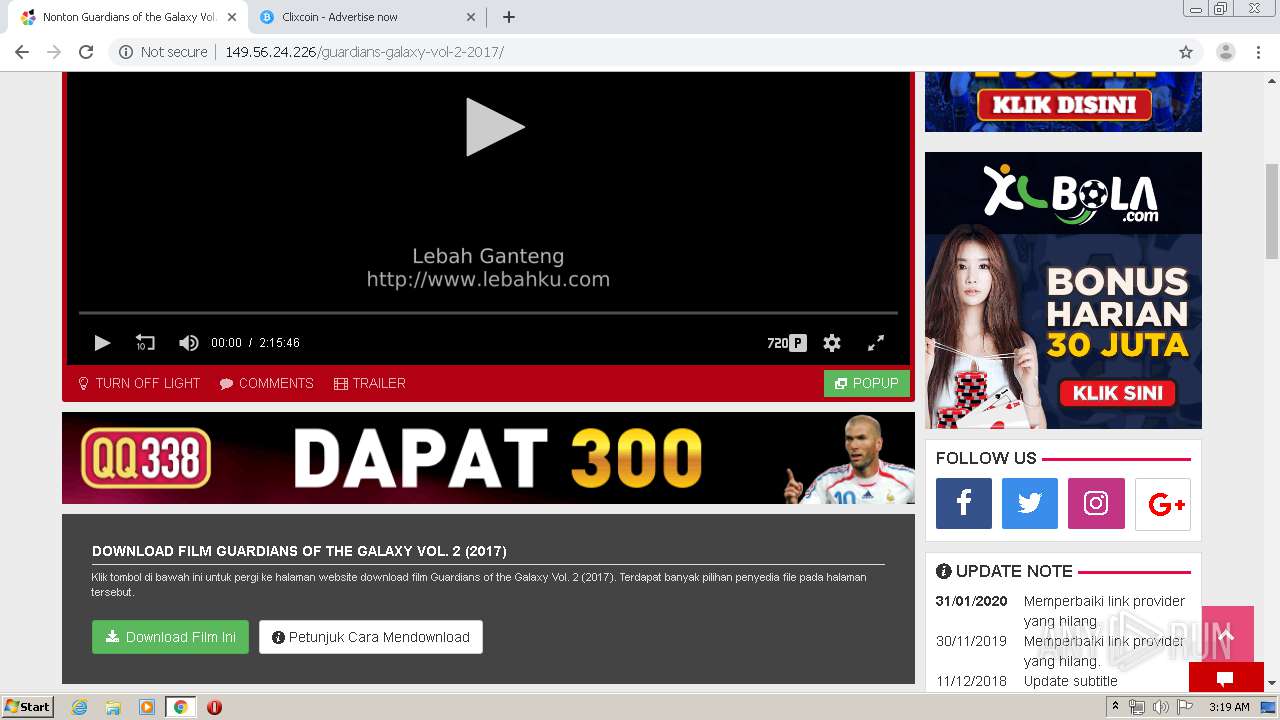The width and height of the screenshot is (1280, 720).
Task: Follow on Google Plus icon
Action: 1163,503
